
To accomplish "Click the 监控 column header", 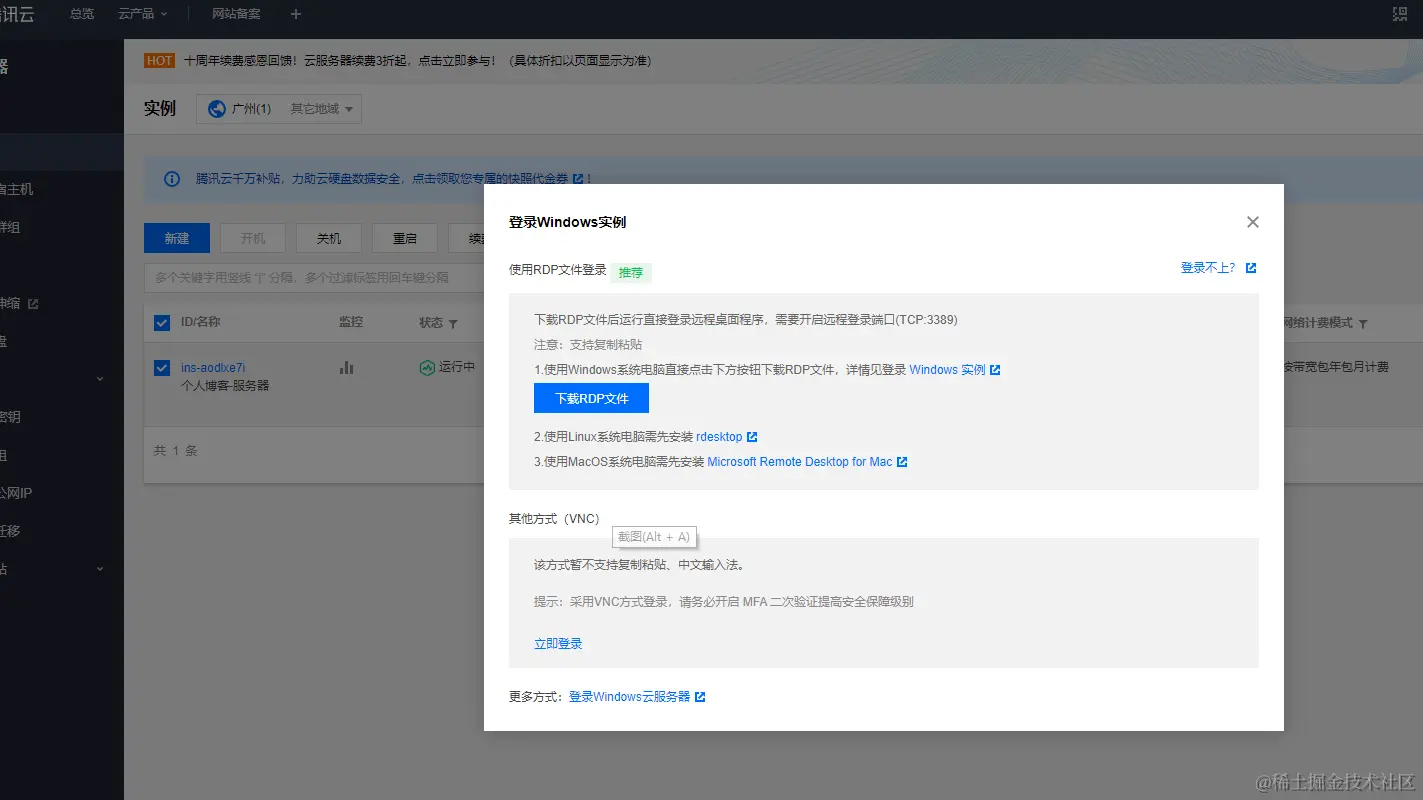I will [351, 323].
